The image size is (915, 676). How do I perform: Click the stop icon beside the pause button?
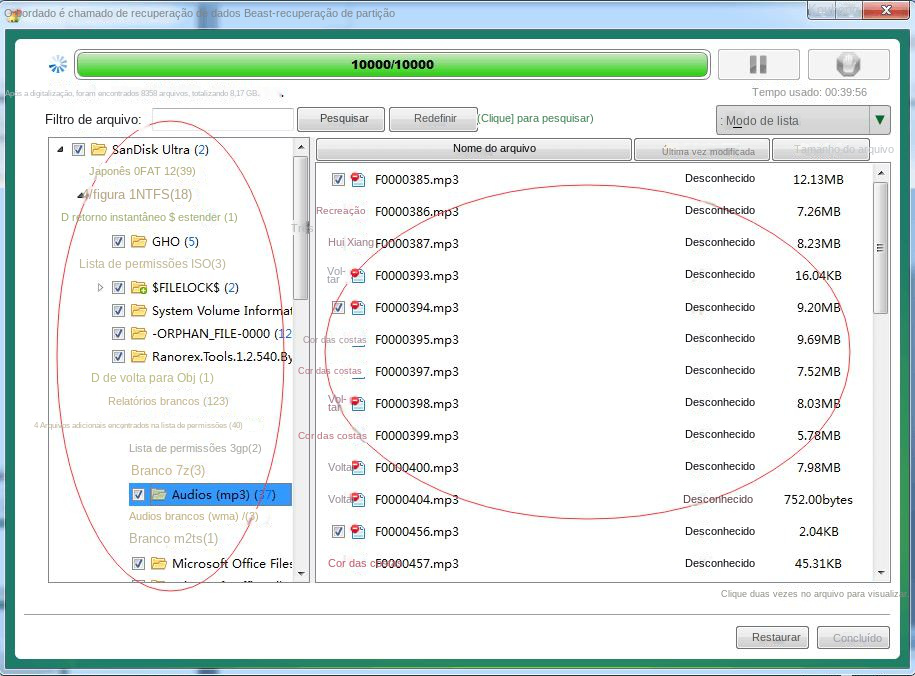point(847,62)
